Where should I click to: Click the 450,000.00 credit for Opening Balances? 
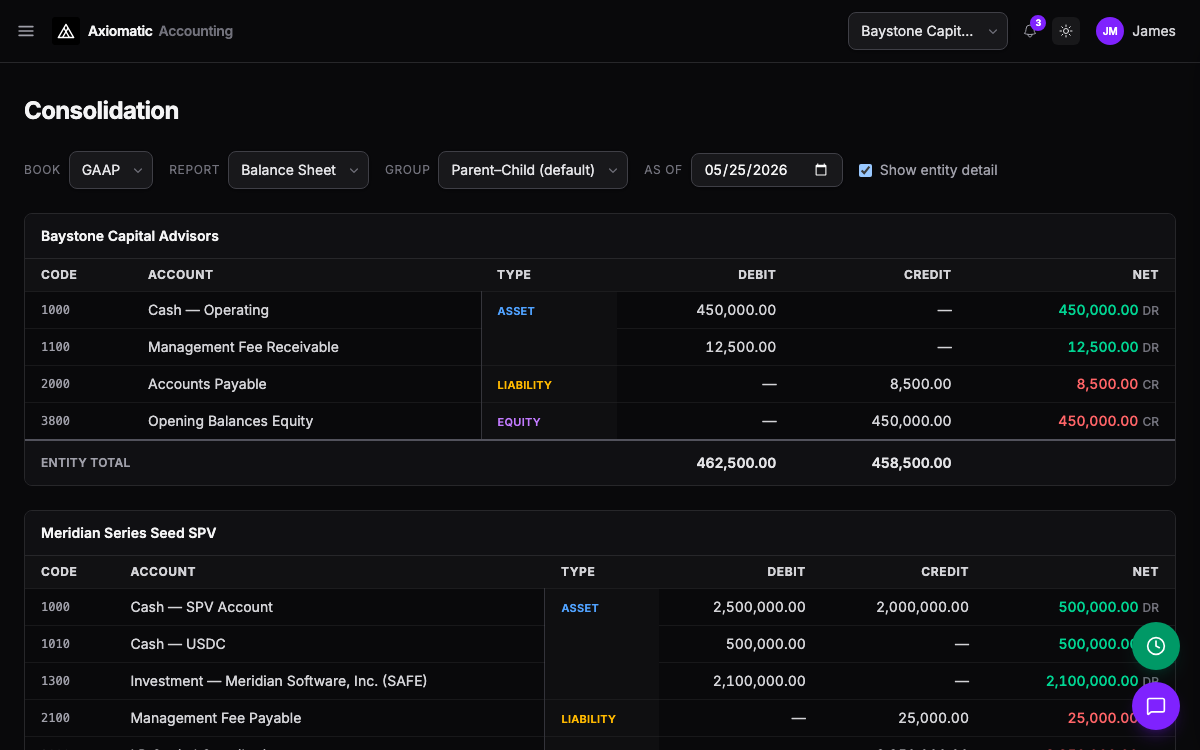911,421
